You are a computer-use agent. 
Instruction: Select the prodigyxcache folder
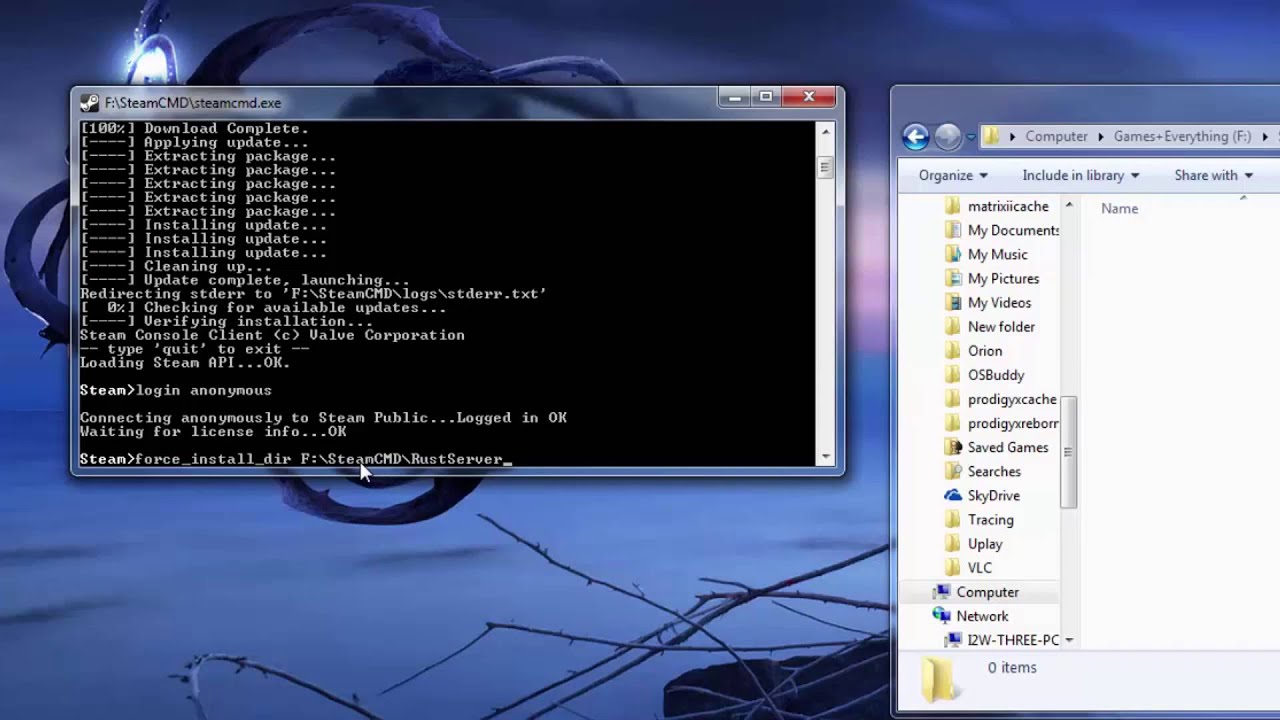(x=1012, y=399)
